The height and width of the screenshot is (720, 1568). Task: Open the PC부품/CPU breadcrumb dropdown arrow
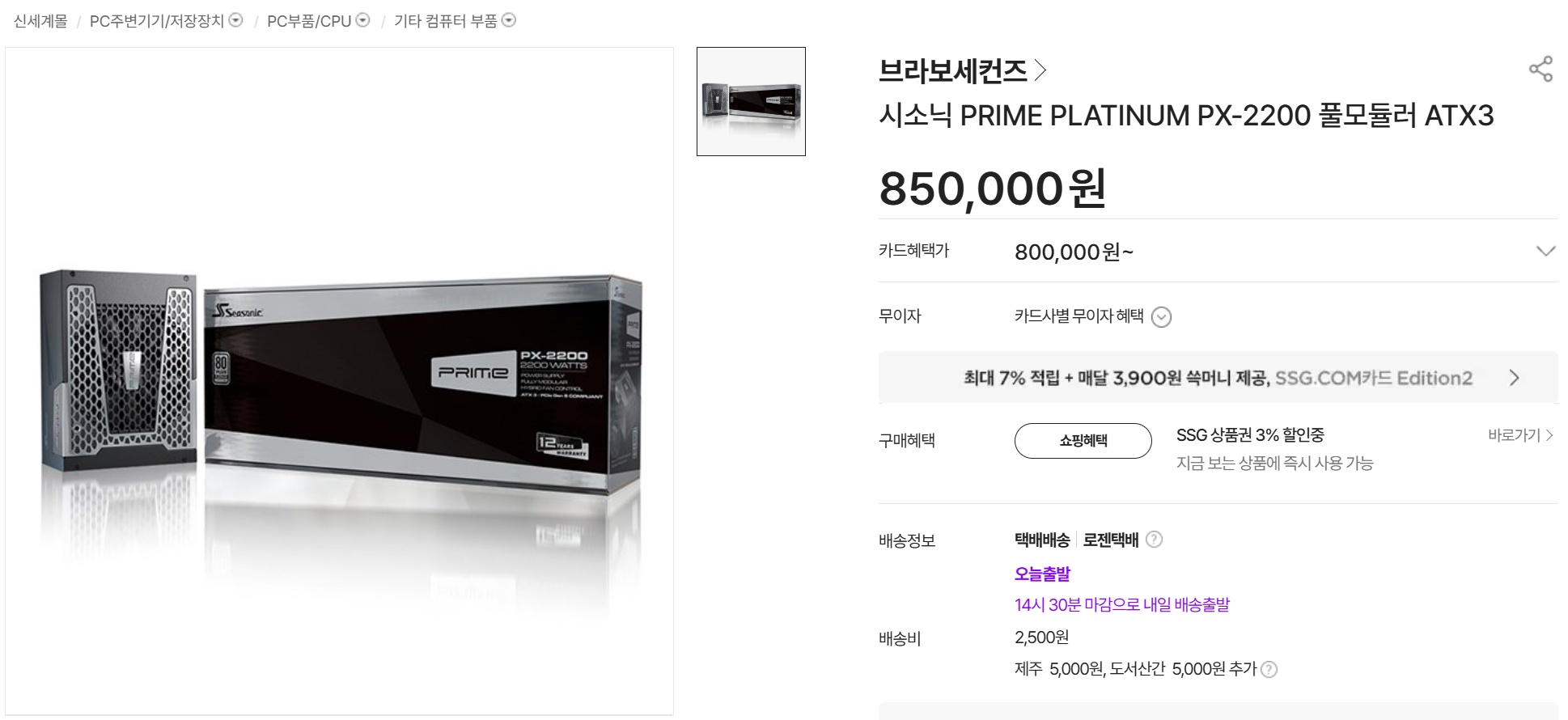tap(363, 20)
